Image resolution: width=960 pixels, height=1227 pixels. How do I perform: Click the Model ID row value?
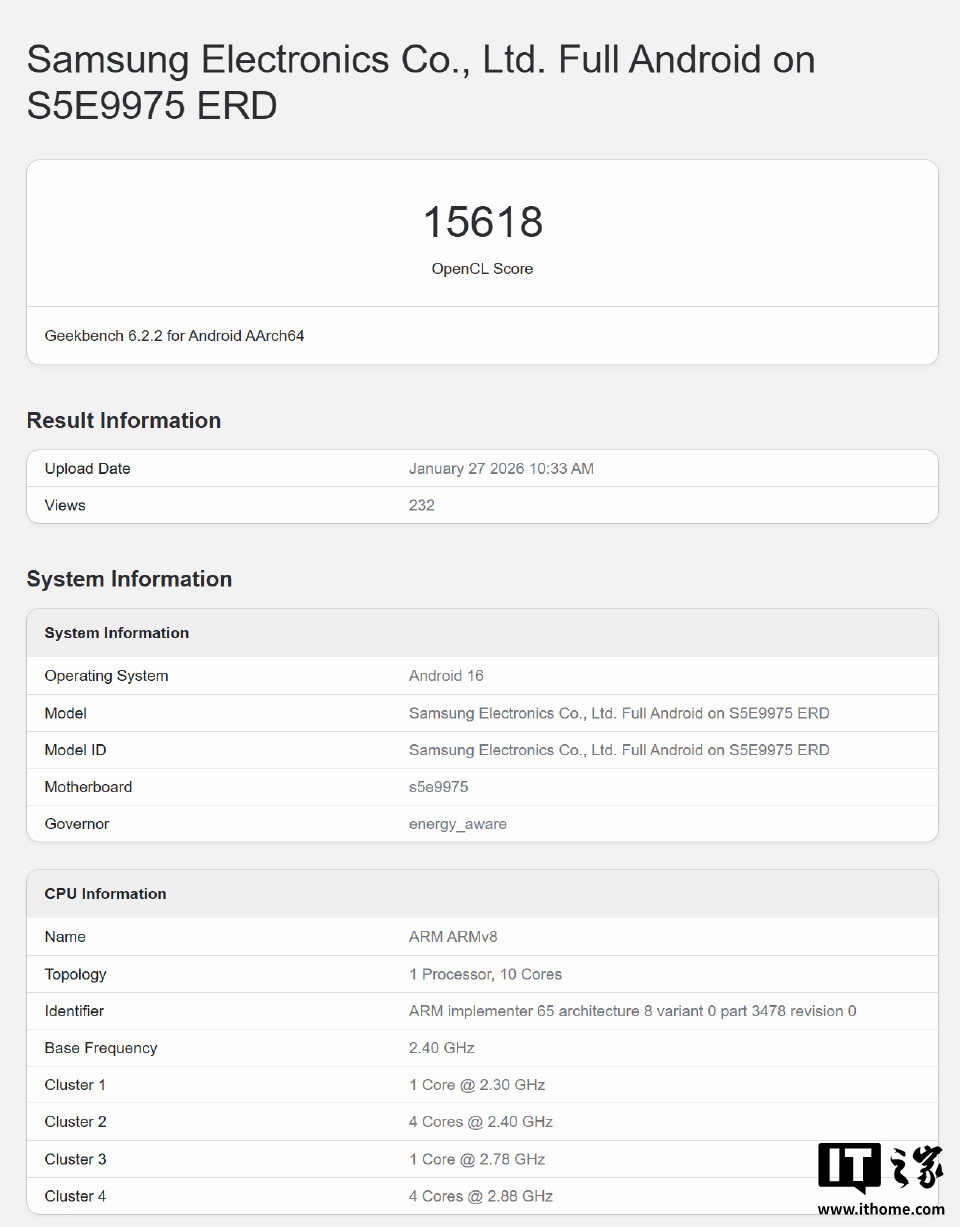coord(618,750)
